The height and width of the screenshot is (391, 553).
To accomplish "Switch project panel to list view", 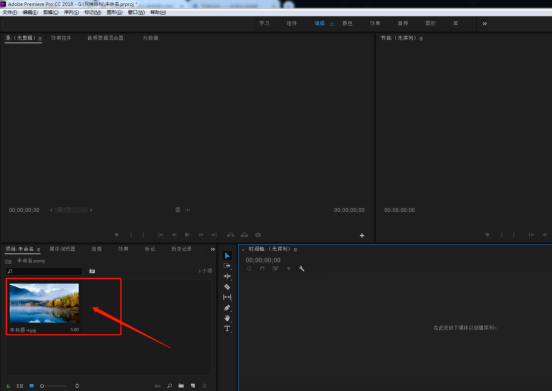I will [20, 386].
